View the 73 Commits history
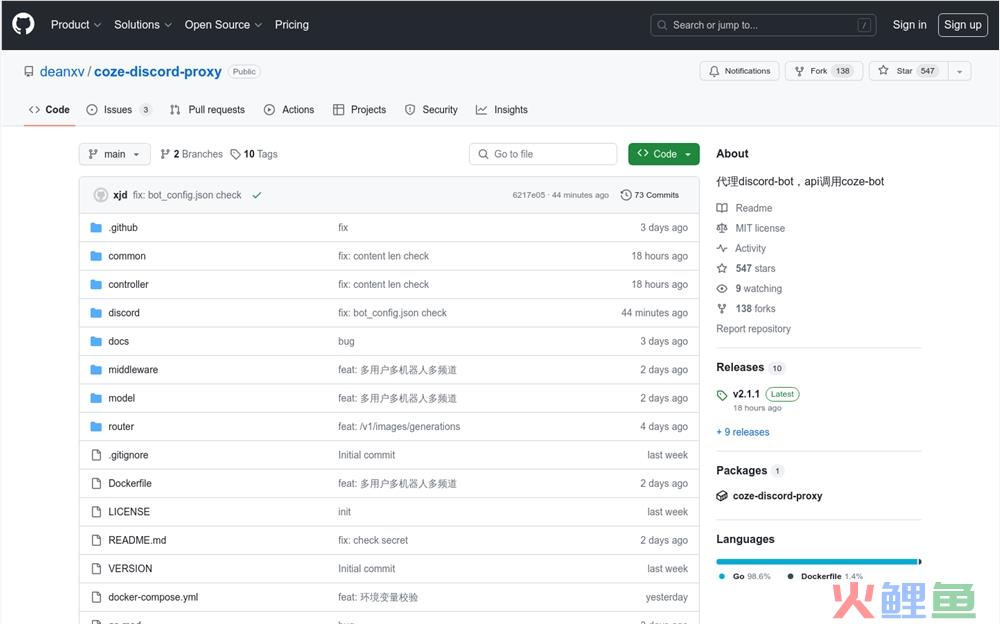Viewport: 1000px width, 624px height. (x=649, y=195)
